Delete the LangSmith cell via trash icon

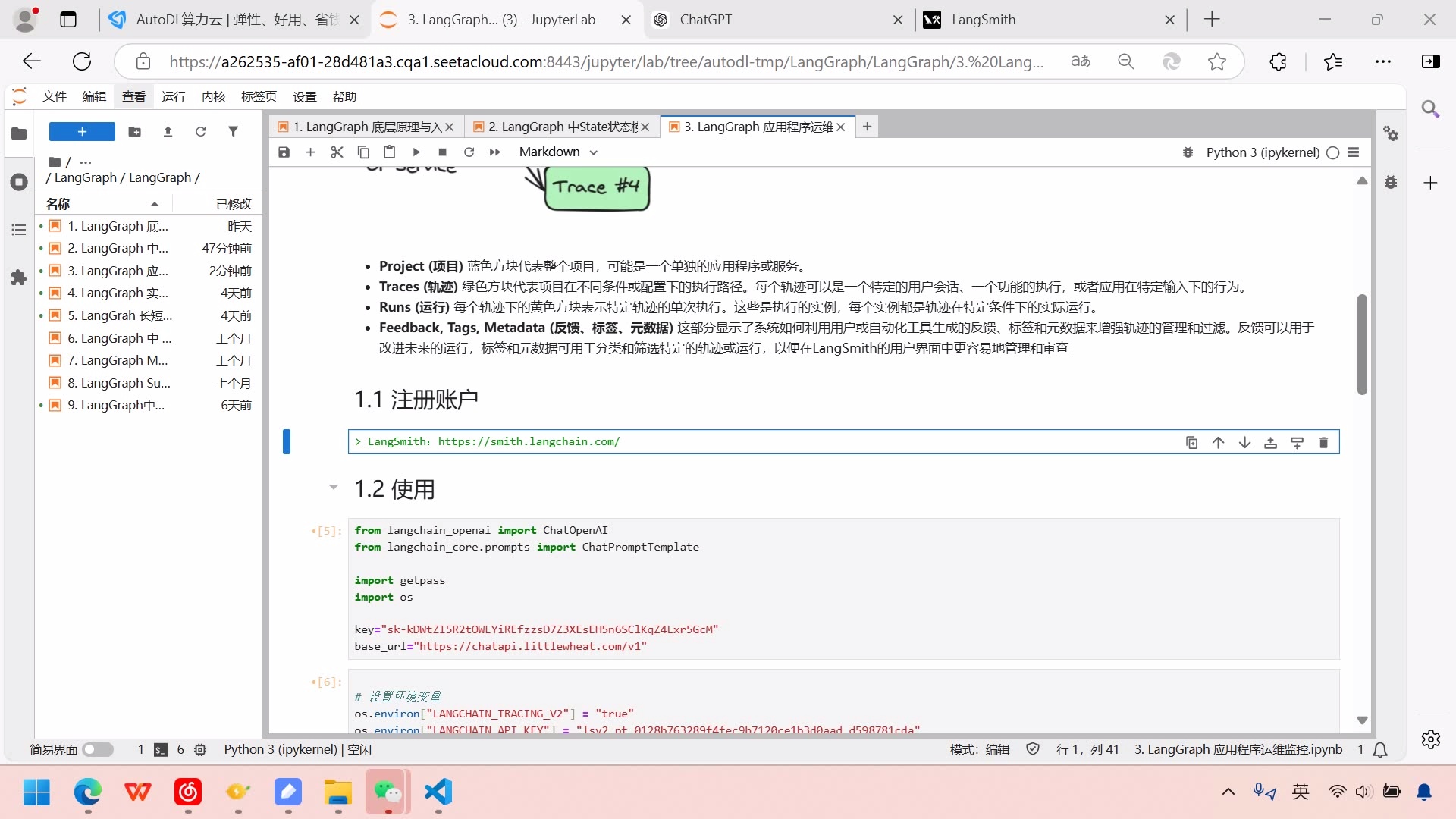(x=1323, y=442)
